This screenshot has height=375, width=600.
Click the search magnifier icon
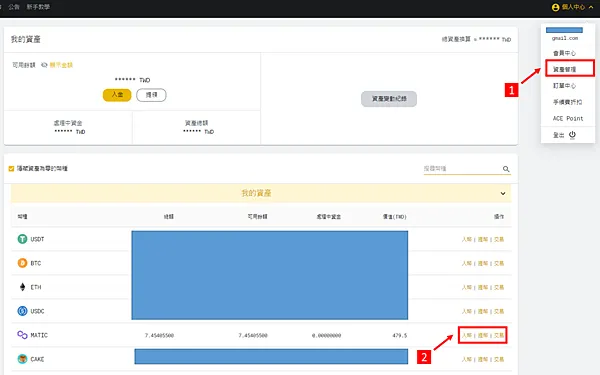click(x=506, y=169)
